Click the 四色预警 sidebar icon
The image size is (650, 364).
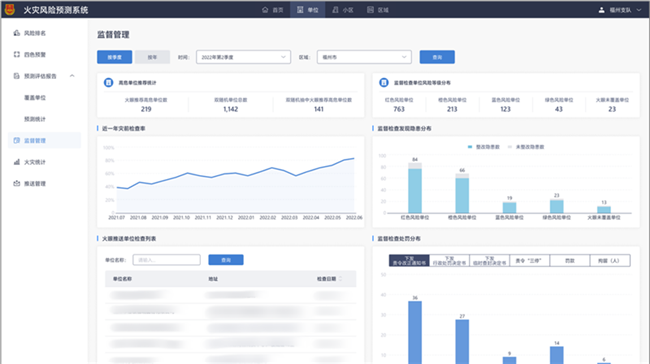[x=17, y=54]
